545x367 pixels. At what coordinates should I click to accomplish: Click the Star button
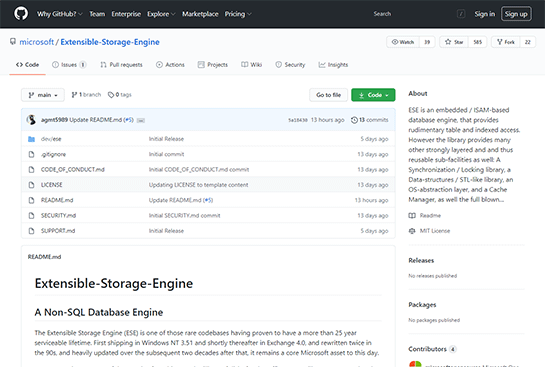[454, 42]
